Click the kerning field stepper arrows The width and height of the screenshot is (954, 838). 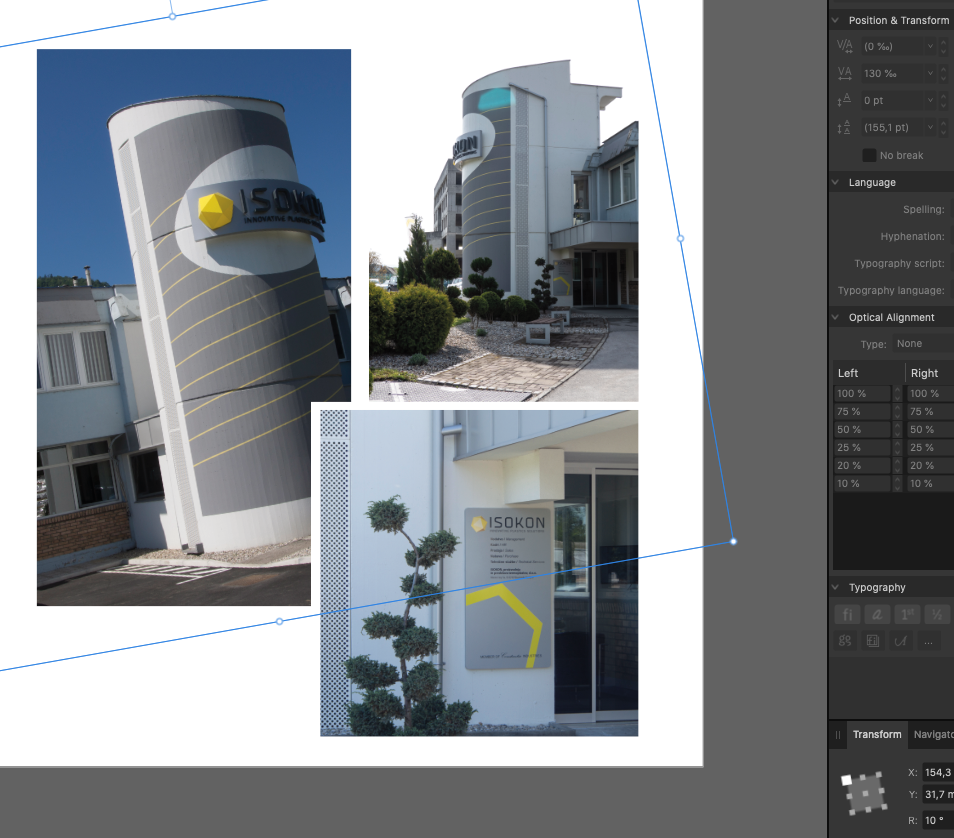click(x=944, y=46)
